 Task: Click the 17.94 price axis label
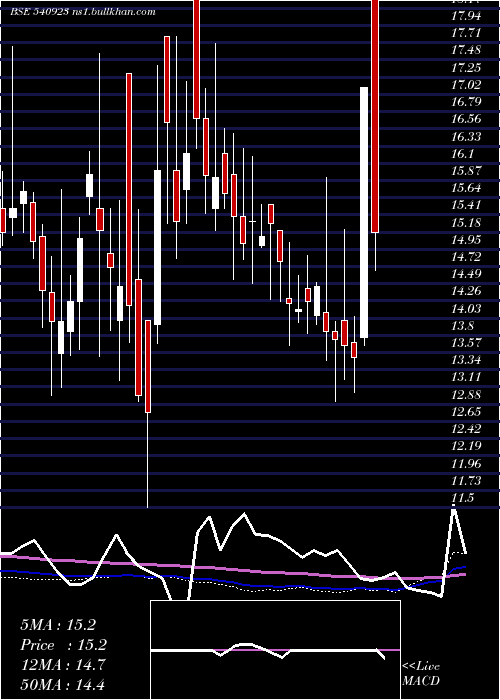point(466,16)
